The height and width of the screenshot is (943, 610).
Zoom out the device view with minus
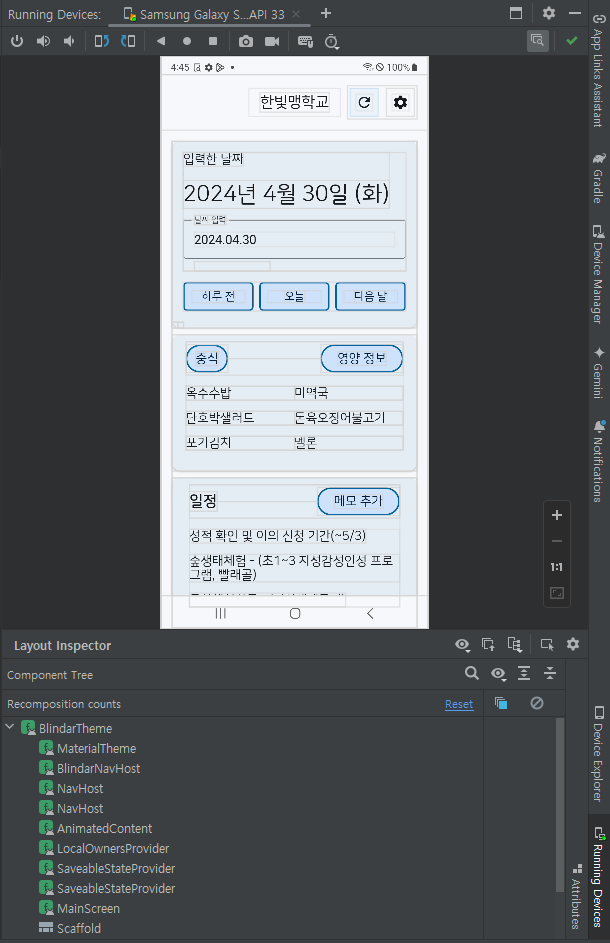[x=556, y=541]
